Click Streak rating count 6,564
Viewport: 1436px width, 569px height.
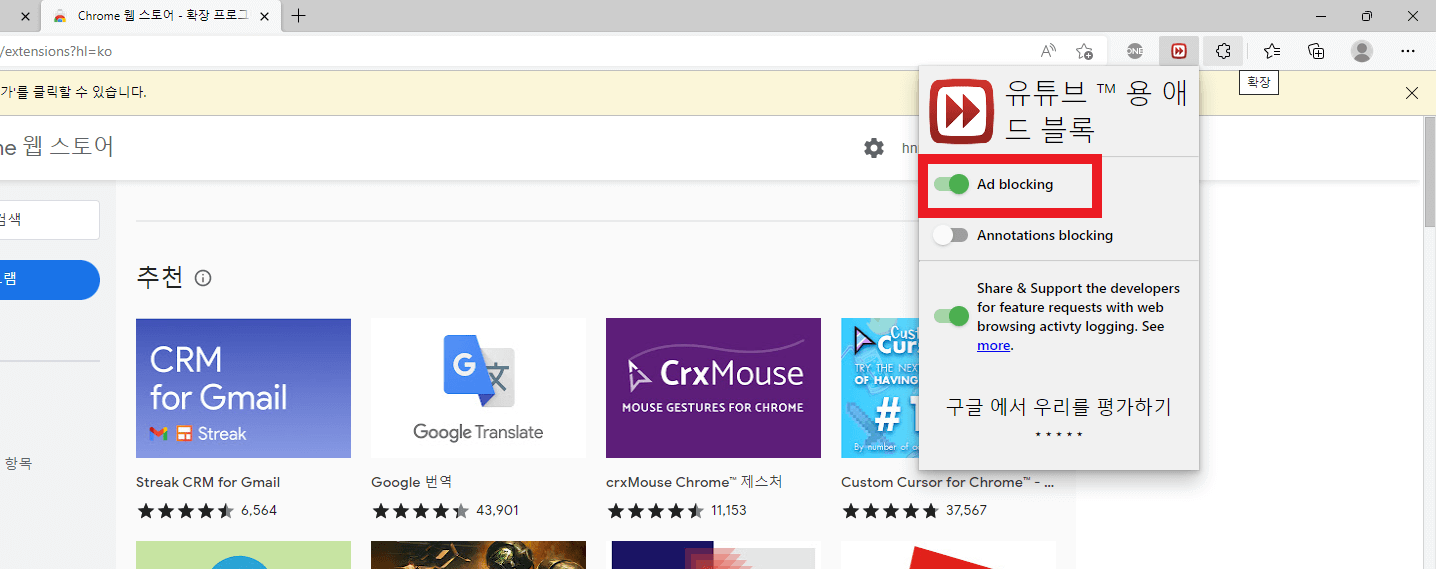pos(259,510)
